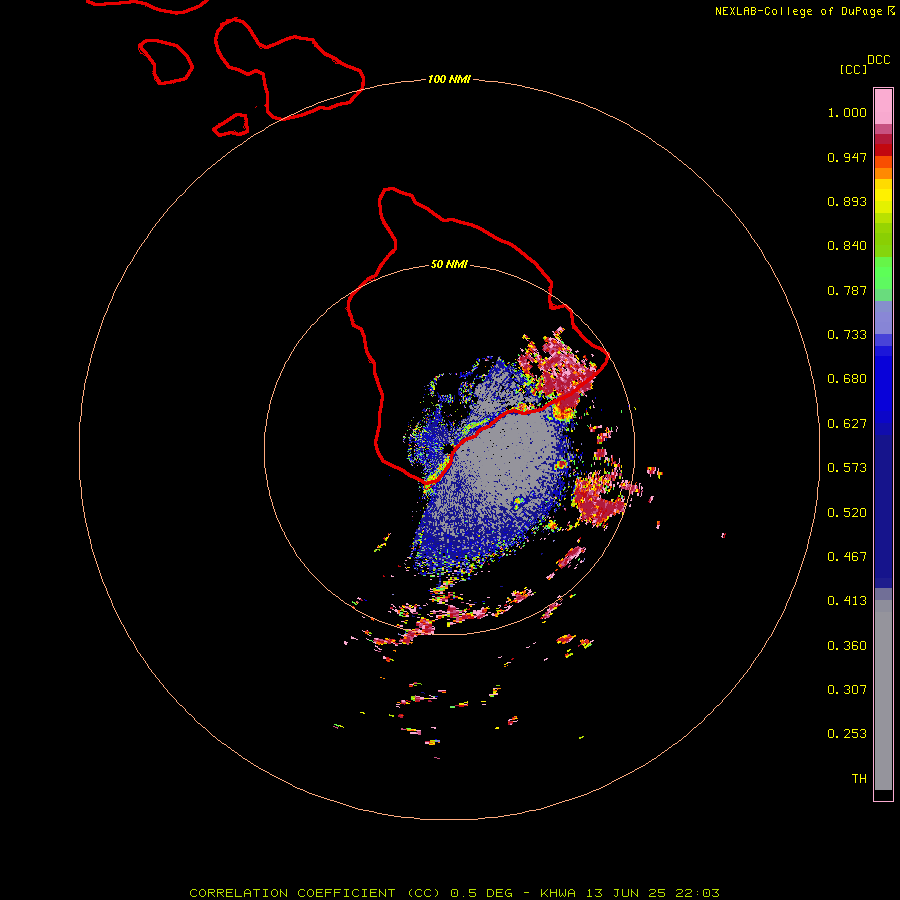
Task: Click the 0.680 color scale value
Action: [x=847, y=379]
